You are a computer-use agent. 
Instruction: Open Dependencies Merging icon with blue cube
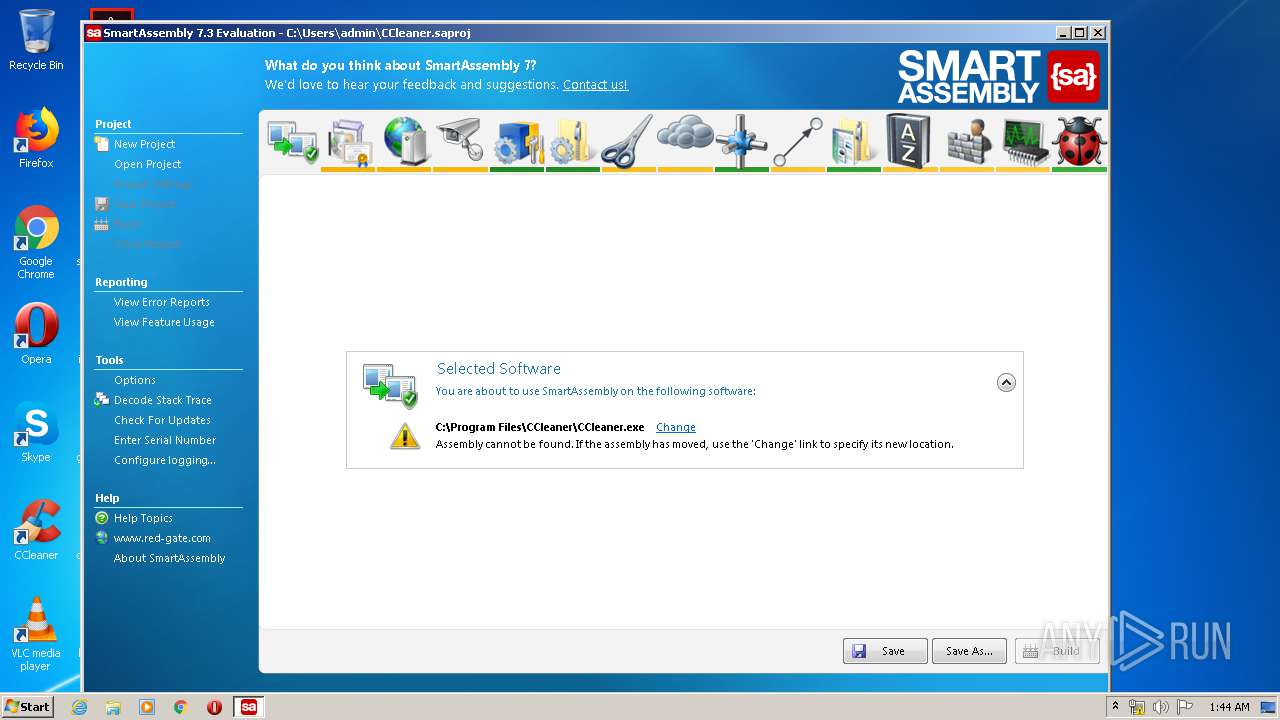(517, 141)
